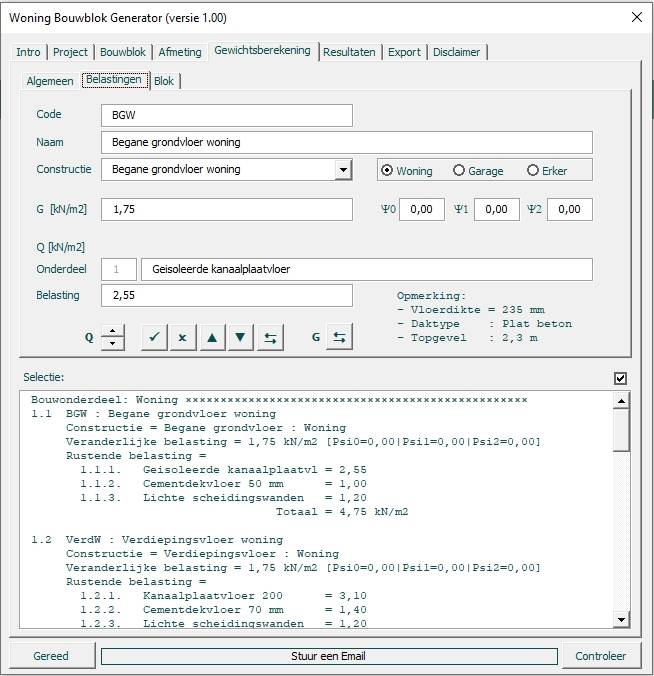Screen dimensions: 654x676
Task: Select the line '1.1.2. Cementdekvloer 50 mm'
Action: [x=223, y=484]
